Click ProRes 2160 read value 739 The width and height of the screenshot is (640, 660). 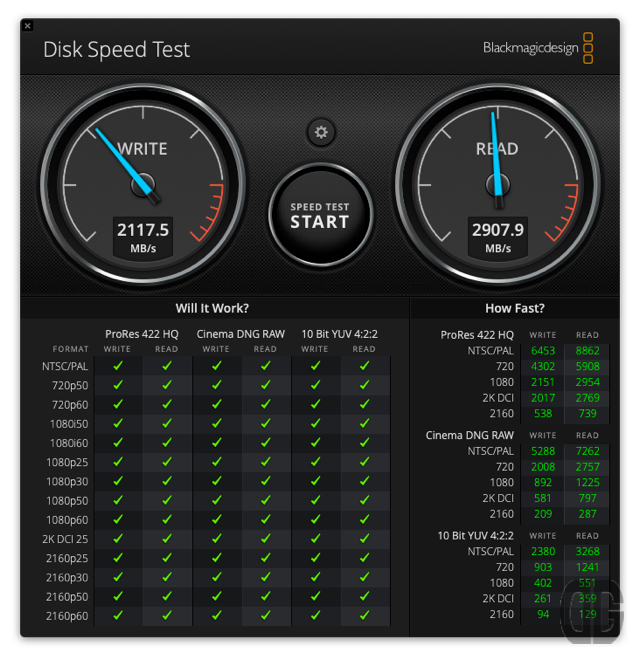(587, 413)
